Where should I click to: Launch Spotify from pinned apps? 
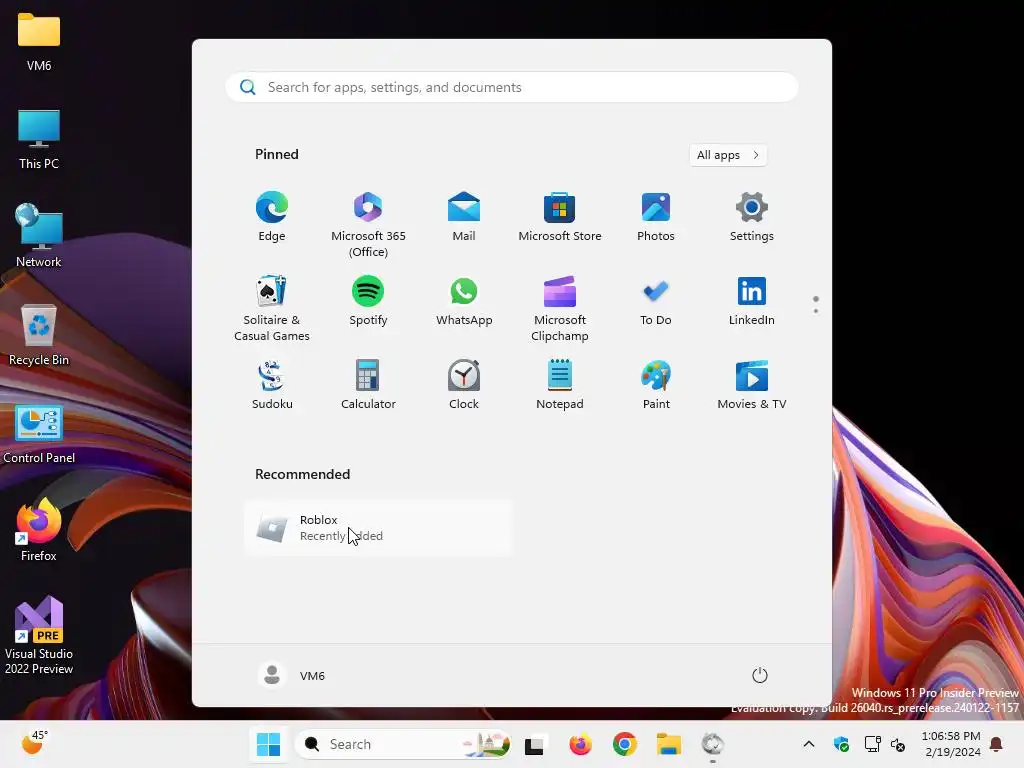point(368,301)
